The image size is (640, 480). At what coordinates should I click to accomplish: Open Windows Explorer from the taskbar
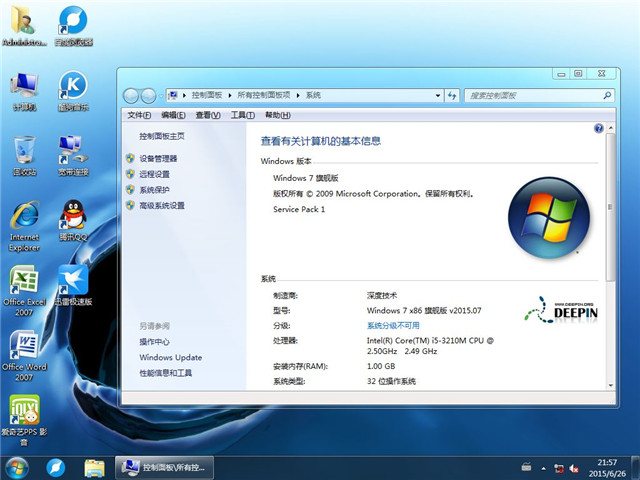[x=94, y=468]
